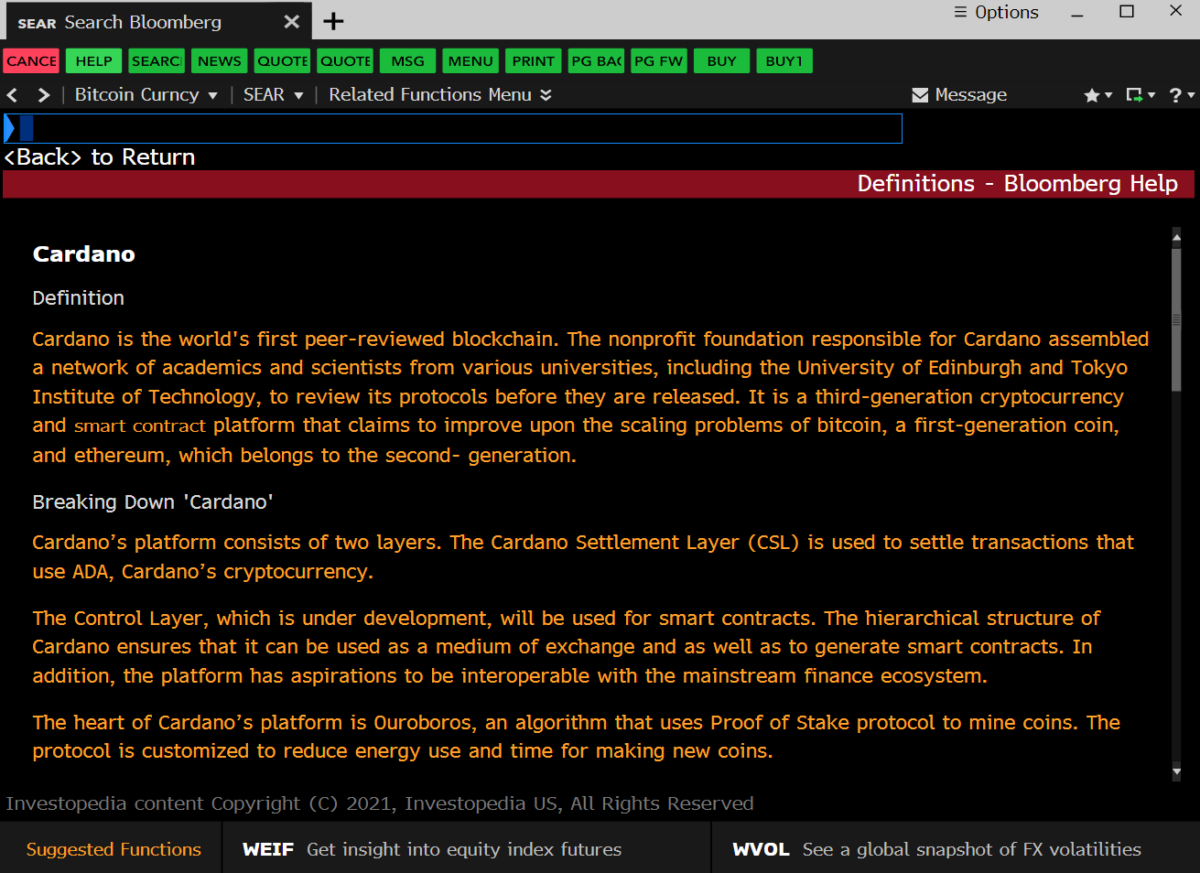Open the export screen icon dropdown

click(x=1140, y=95)
